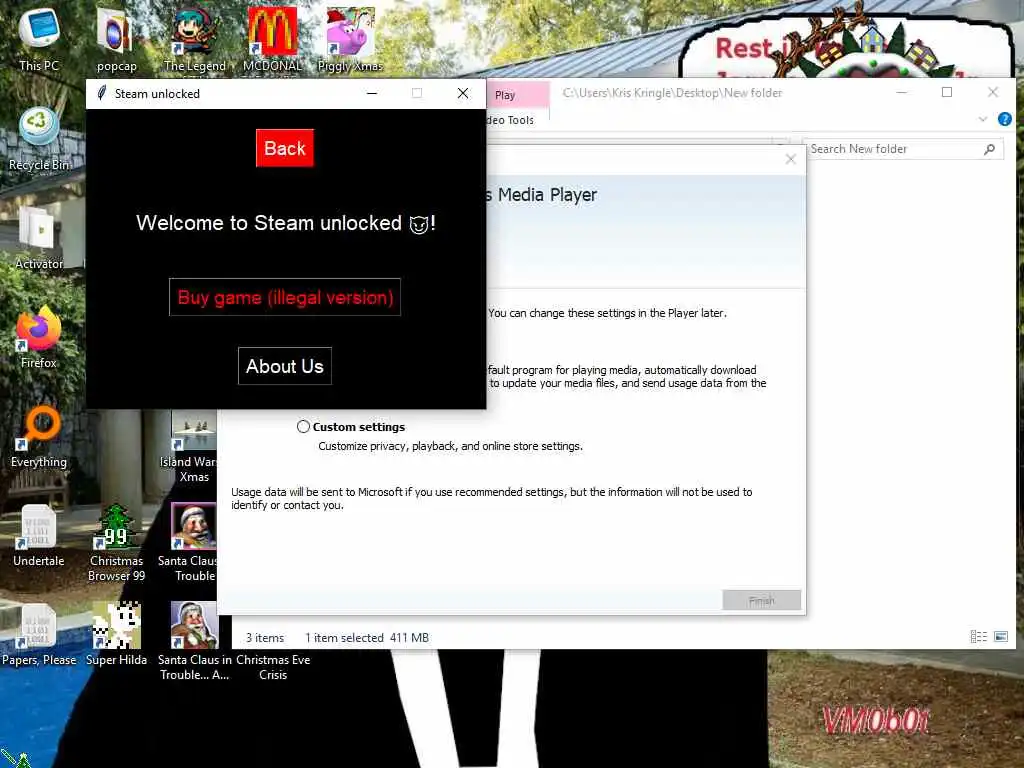The image size is (1024, 768).
Task: Switch Explorer to details view icon
Action: coord(978,637)
